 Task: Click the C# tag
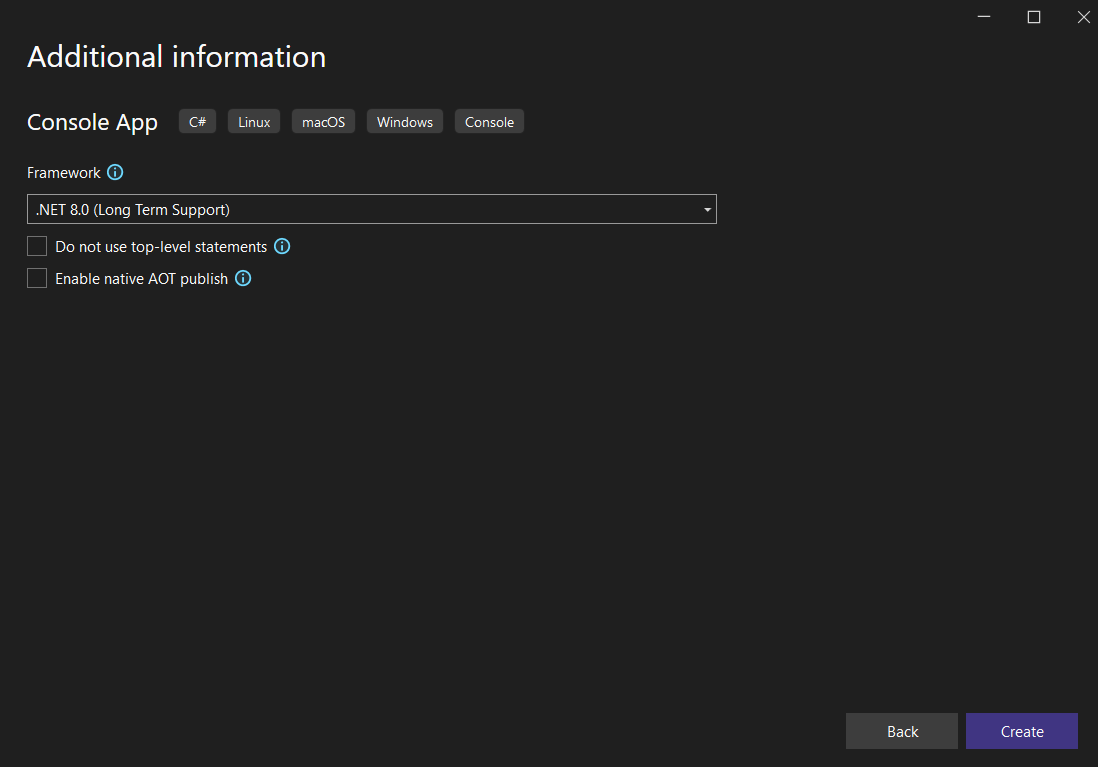(x=197, y=122)
